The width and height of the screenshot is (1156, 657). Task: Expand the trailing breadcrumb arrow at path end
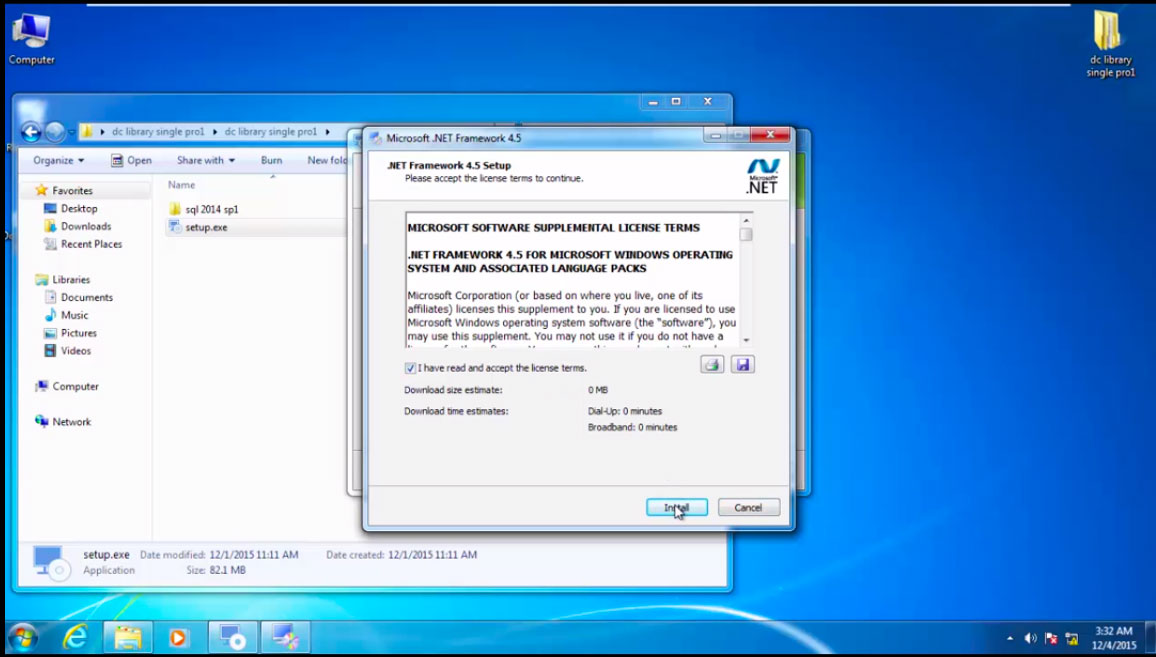(327, 132)
